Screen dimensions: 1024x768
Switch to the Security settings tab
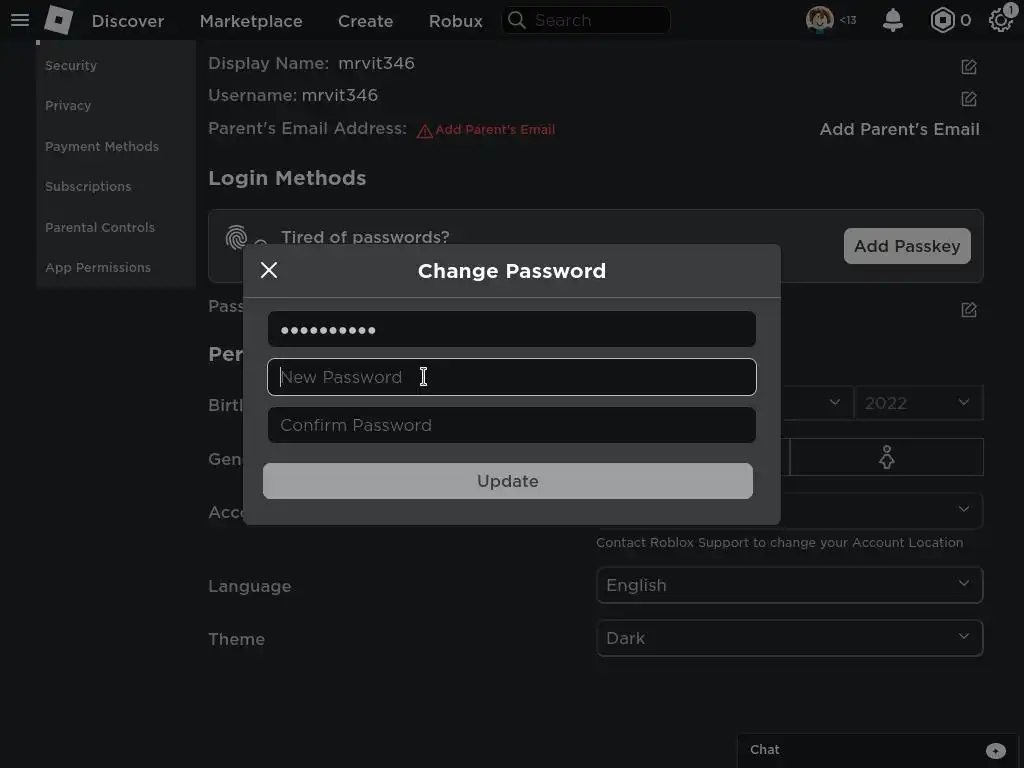coord(71,65)
